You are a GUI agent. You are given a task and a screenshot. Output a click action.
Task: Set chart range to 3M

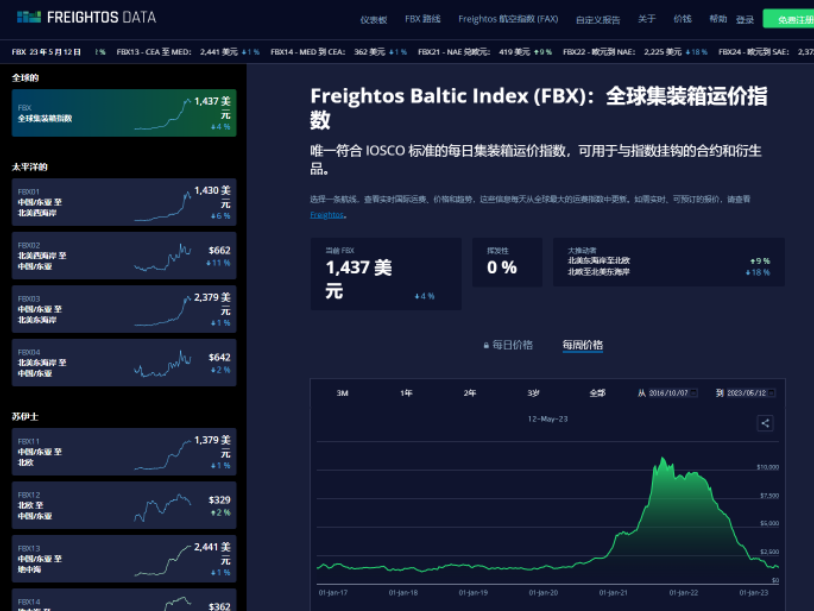click(342, 393)
